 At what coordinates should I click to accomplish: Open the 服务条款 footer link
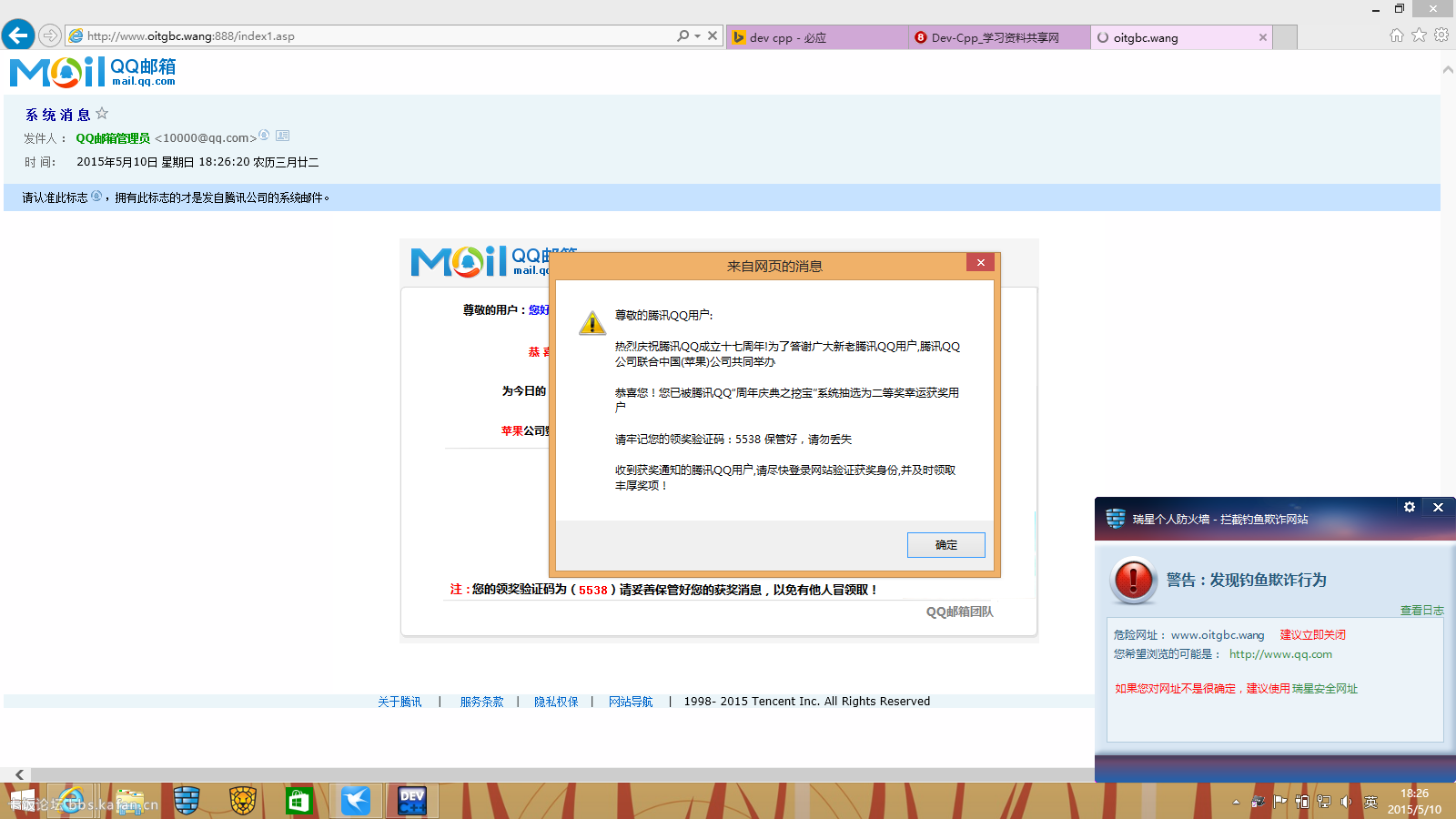click(482, 702)
